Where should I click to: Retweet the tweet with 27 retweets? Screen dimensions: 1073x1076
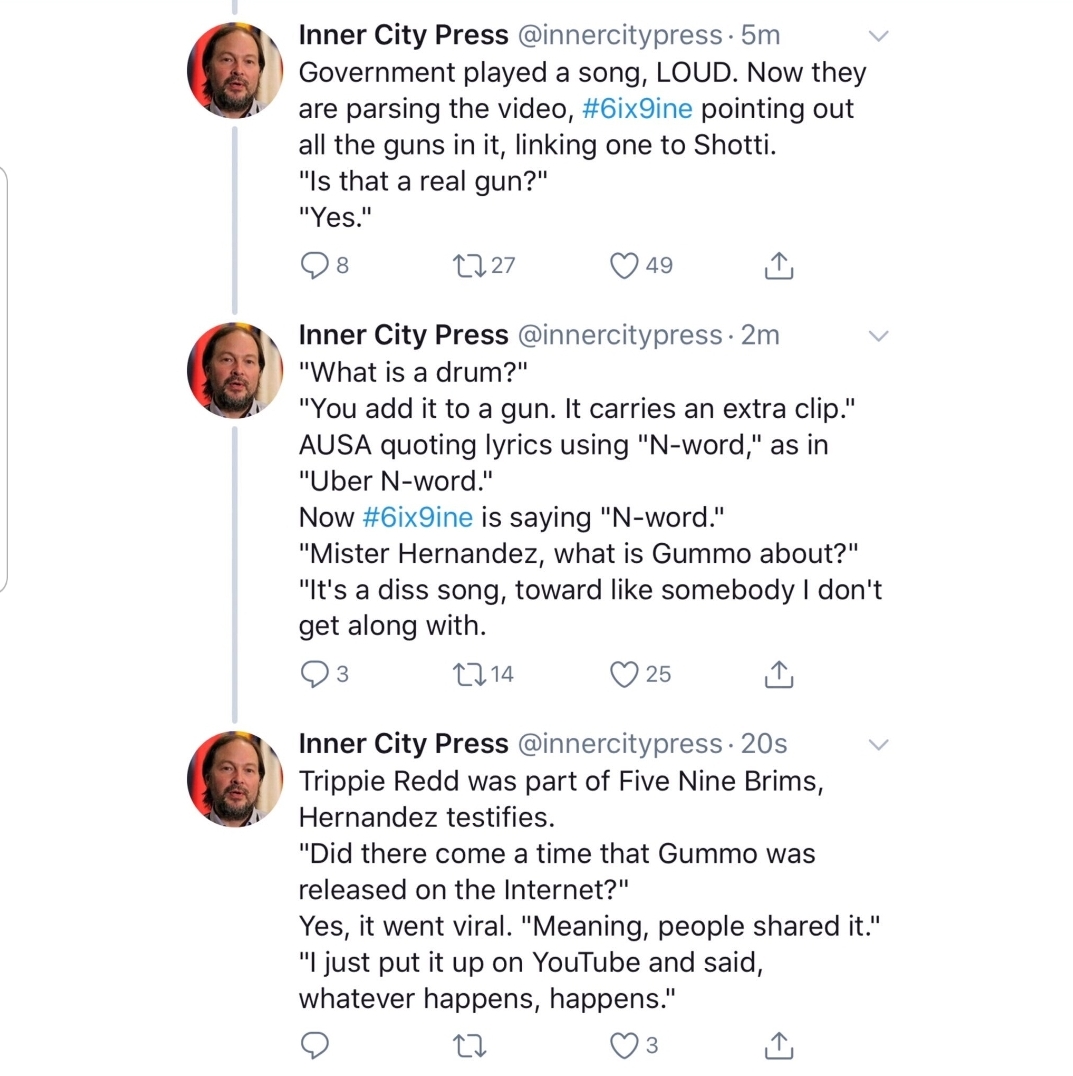pos(467,266)
